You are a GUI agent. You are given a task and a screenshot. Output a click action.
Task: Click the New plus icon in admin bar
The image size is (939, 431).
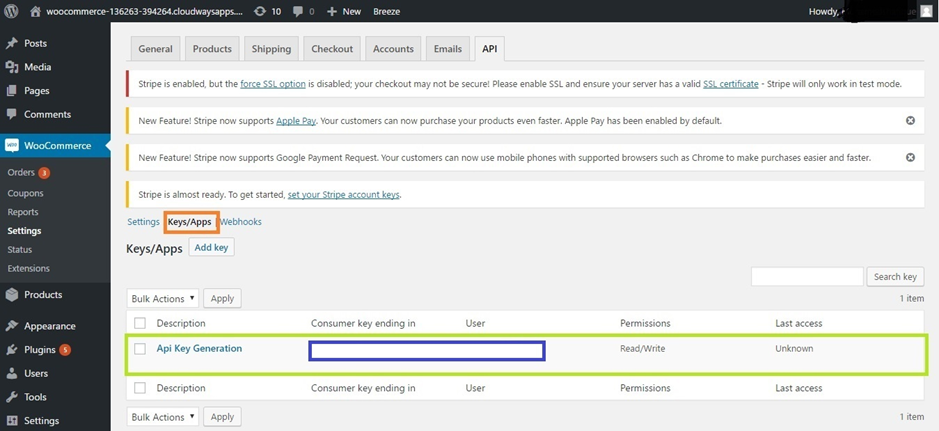pyautogui.click(x=332, y=11)
